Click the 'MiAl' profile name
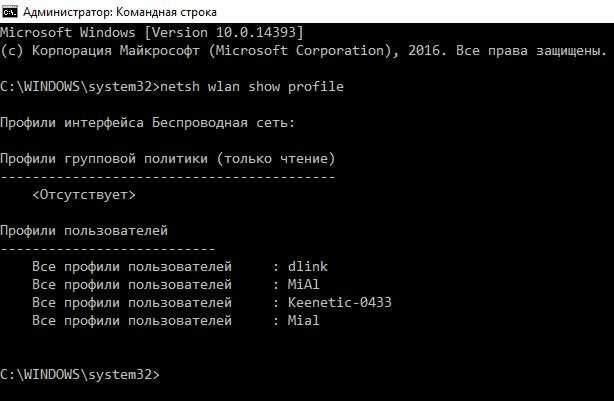 pyautogui.click(x=303, y=285)
